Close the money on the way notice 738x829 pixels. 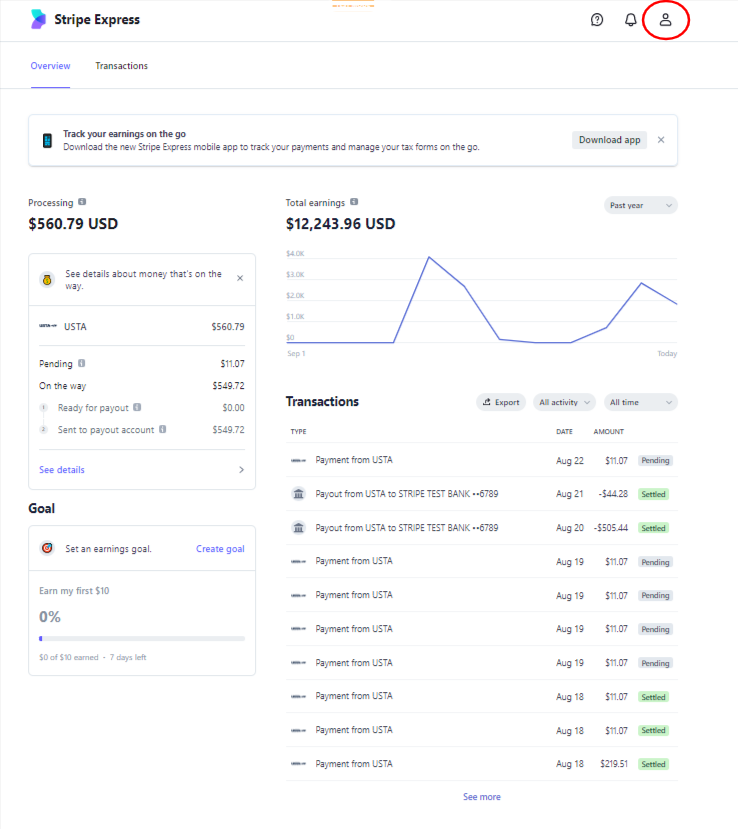tap(240, 278)
